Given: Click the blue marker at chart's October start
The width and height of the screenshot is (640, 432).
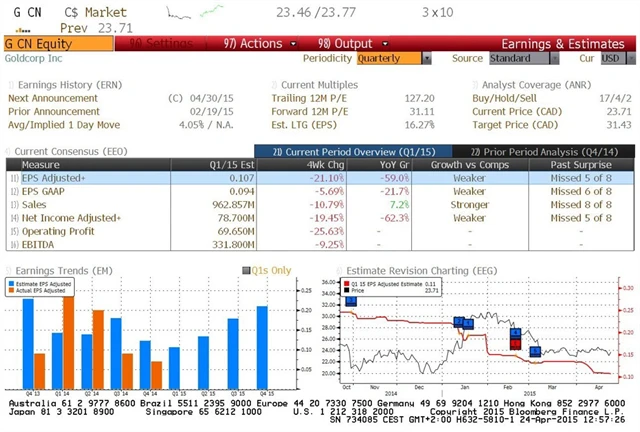Looking at the screenshot, I should (x=350, y=300).
